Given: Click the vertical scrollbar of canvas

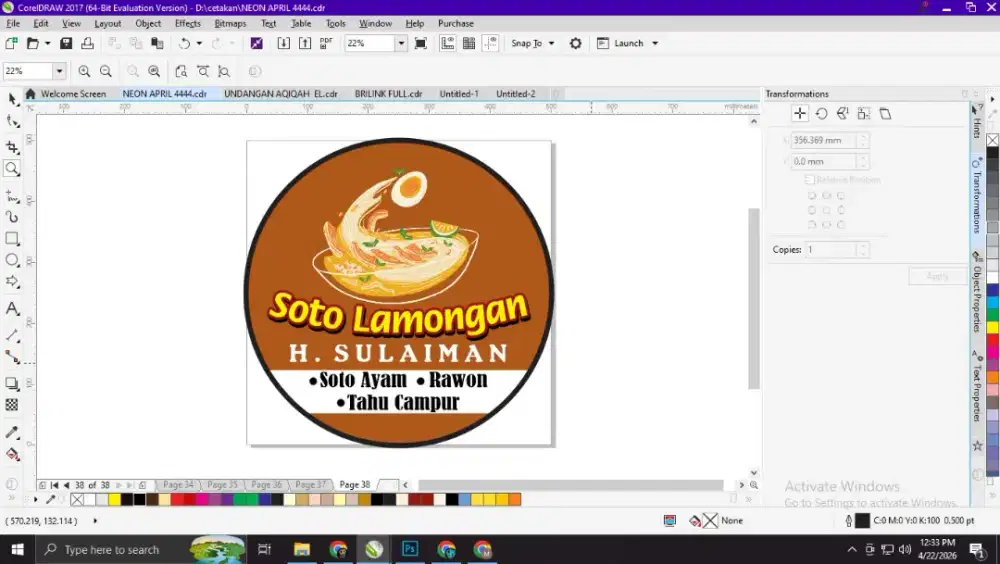Looking at the screenshot, I should point(754,298).
